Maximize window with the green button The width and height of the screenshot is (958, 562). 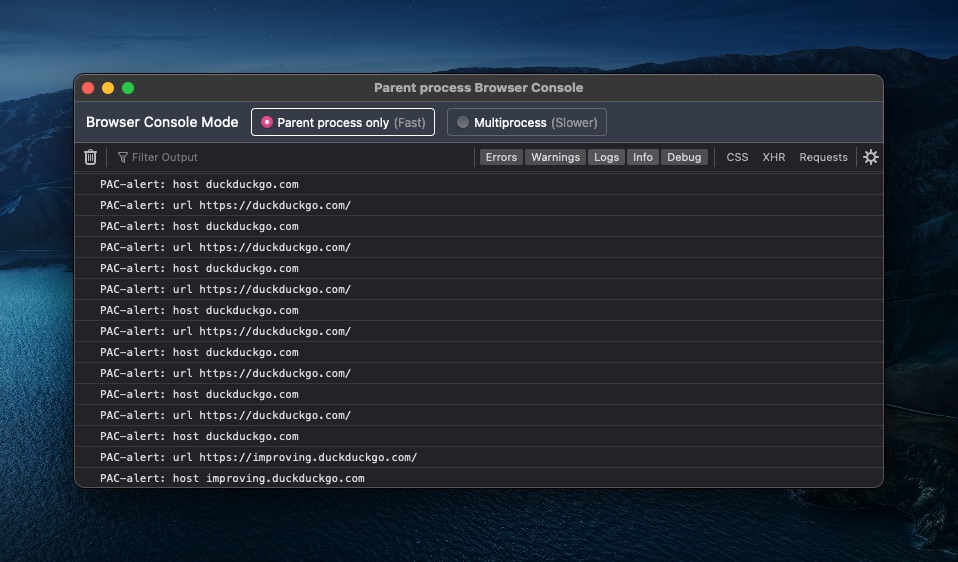tap(128, 88)
